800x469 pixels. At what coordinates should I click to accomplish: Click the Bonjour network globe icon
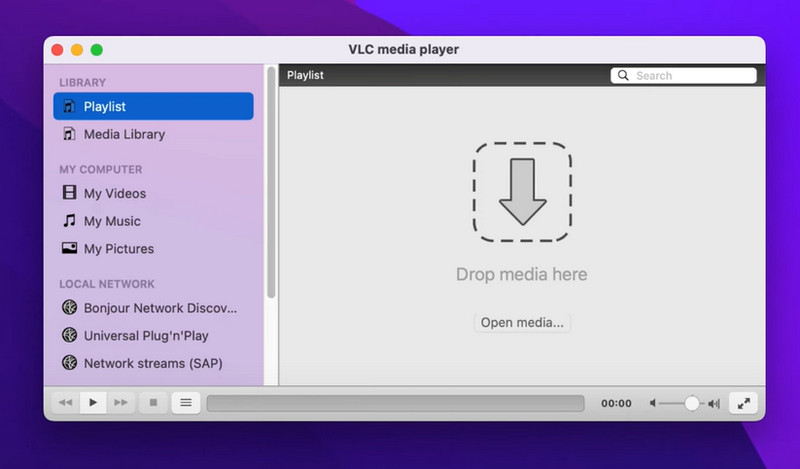pyautogui.click(x=69, y=307)
